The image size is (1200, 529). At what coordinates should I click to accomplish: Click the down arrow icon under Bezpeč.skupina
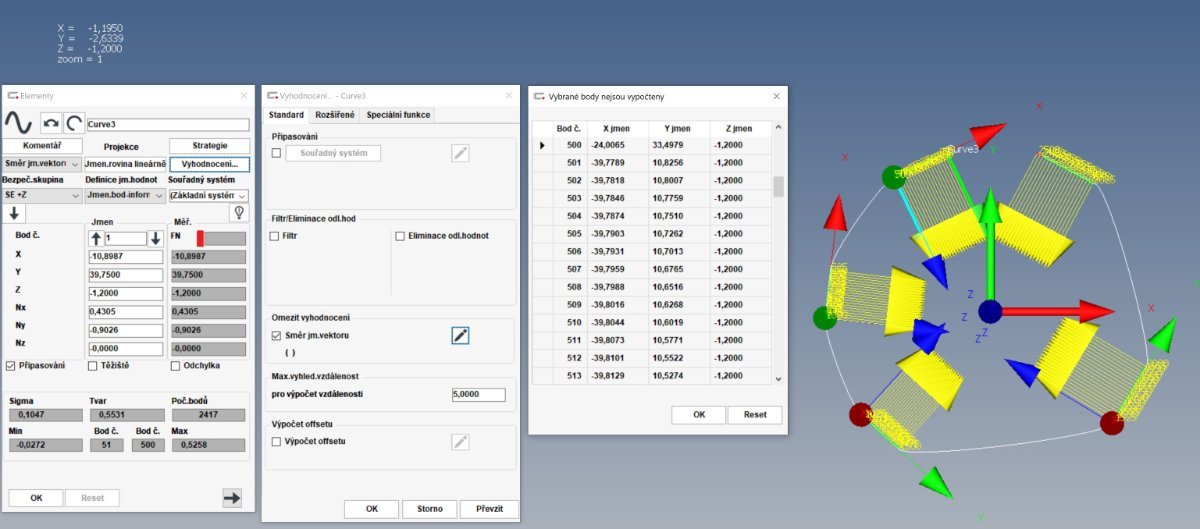(x=16, y=213)
